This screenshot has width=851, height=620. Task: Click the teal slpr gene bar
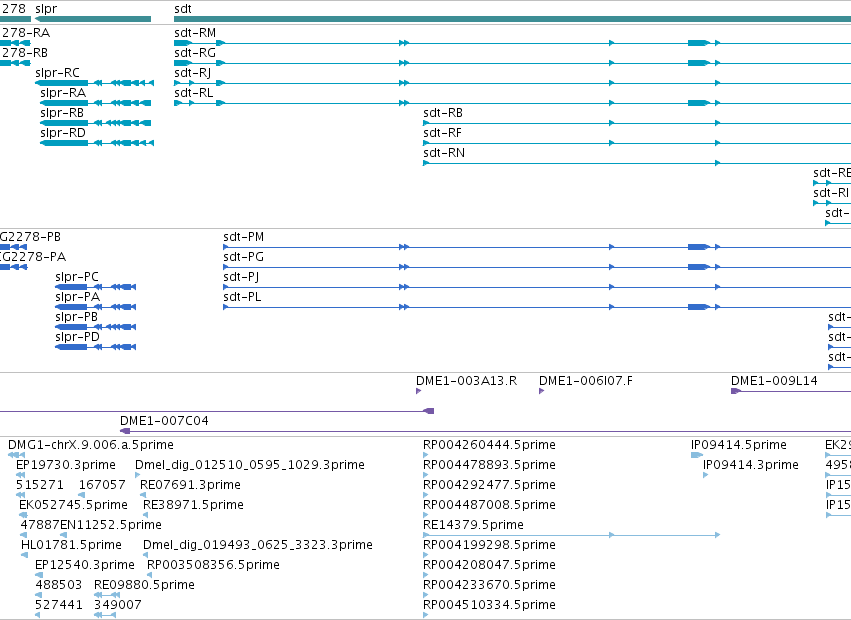click(93, 19)
